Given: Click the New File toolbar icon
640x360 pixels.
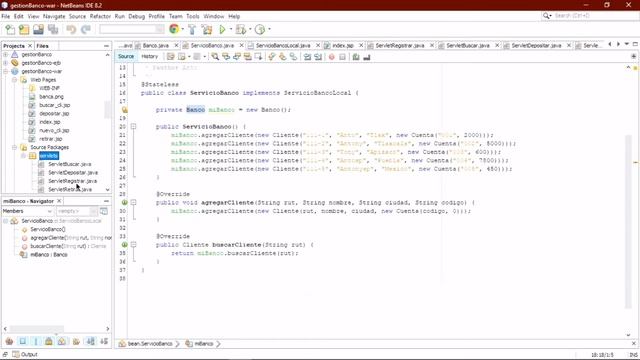Looking at the screenshot, I should point(10,29).
